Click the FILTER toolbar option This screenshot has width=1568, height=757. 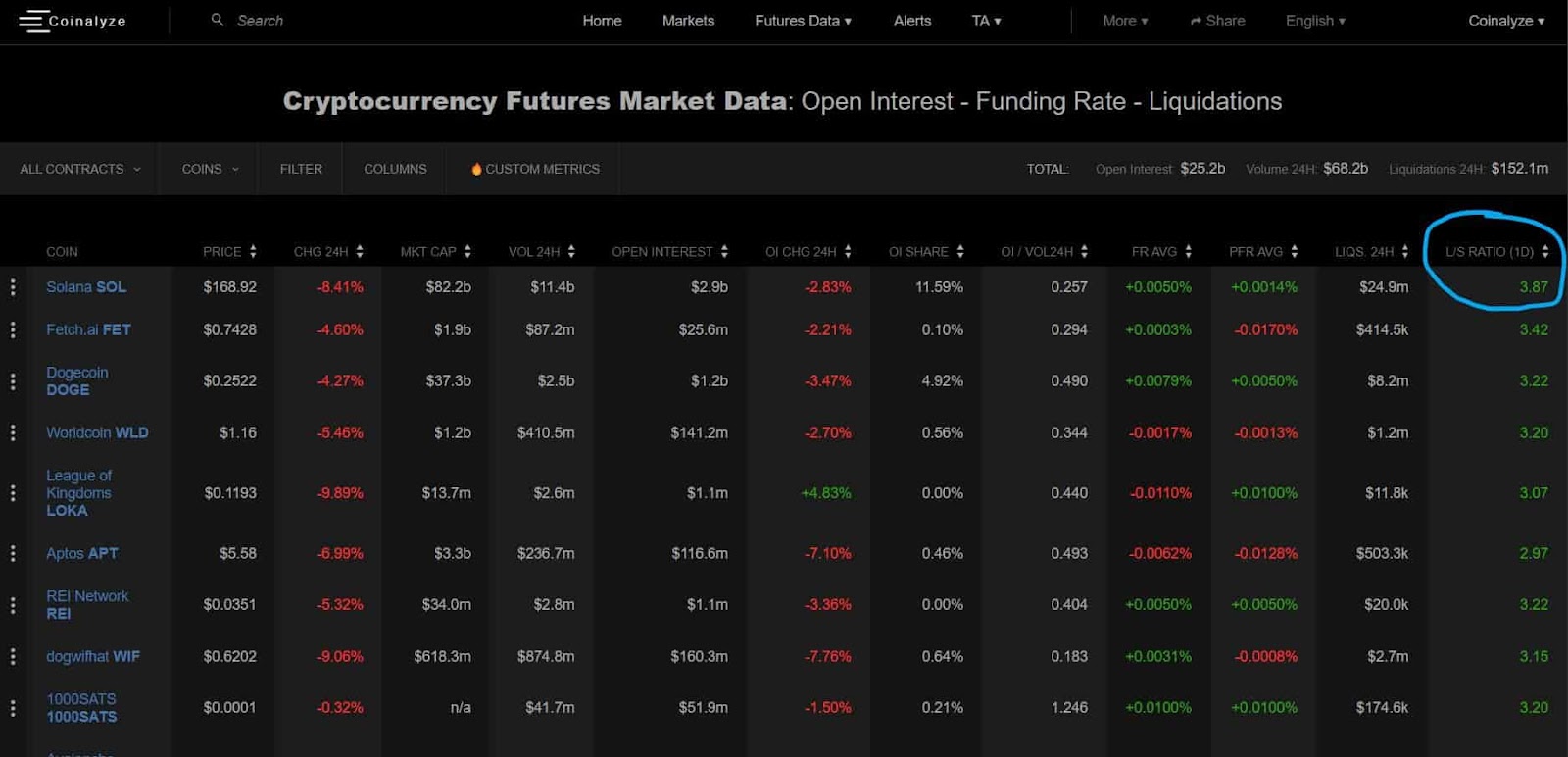pos(301,169)
